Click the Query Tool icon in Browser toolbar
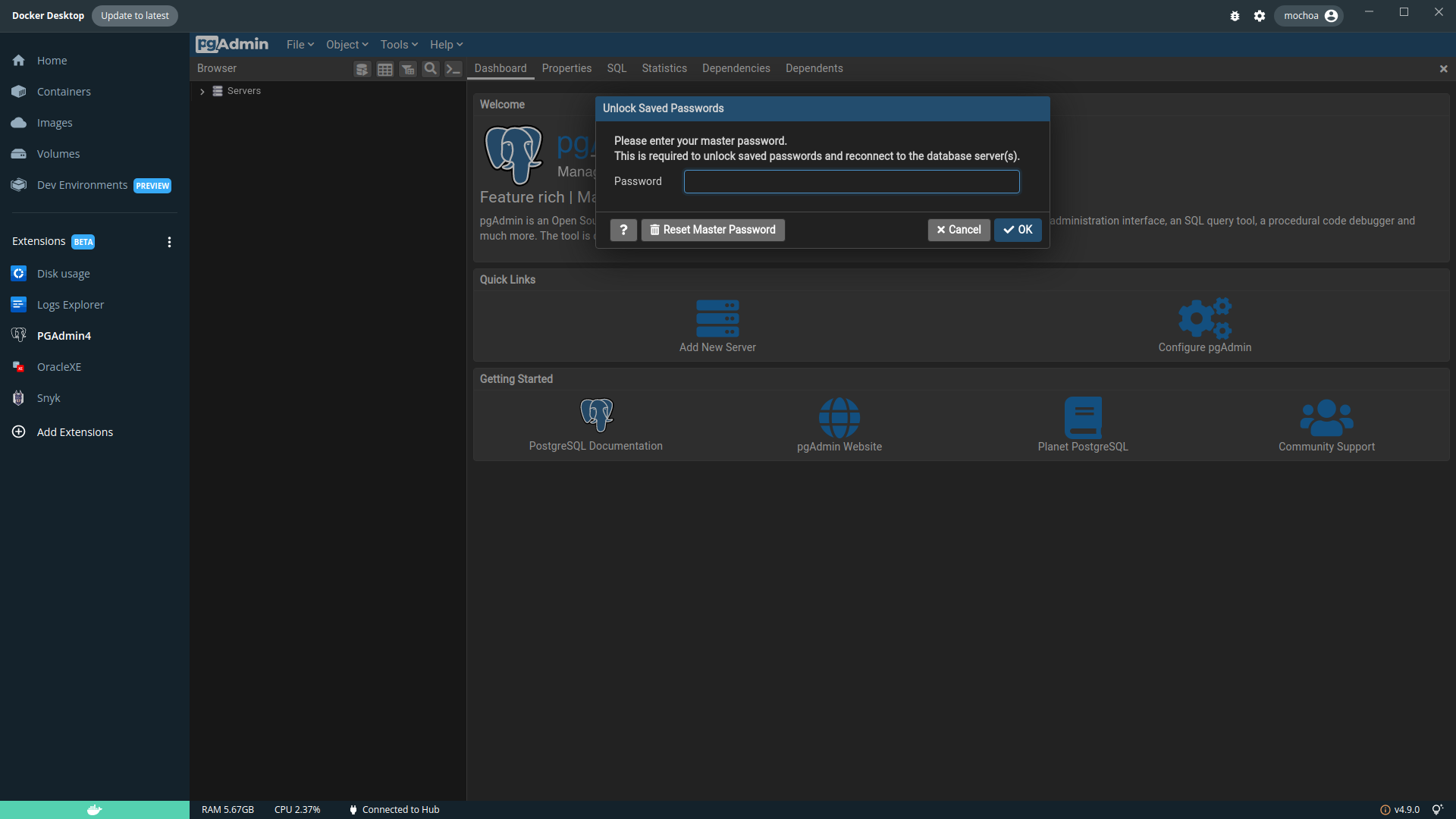Viewport: 1456px width, 819px height. [362, 69]
